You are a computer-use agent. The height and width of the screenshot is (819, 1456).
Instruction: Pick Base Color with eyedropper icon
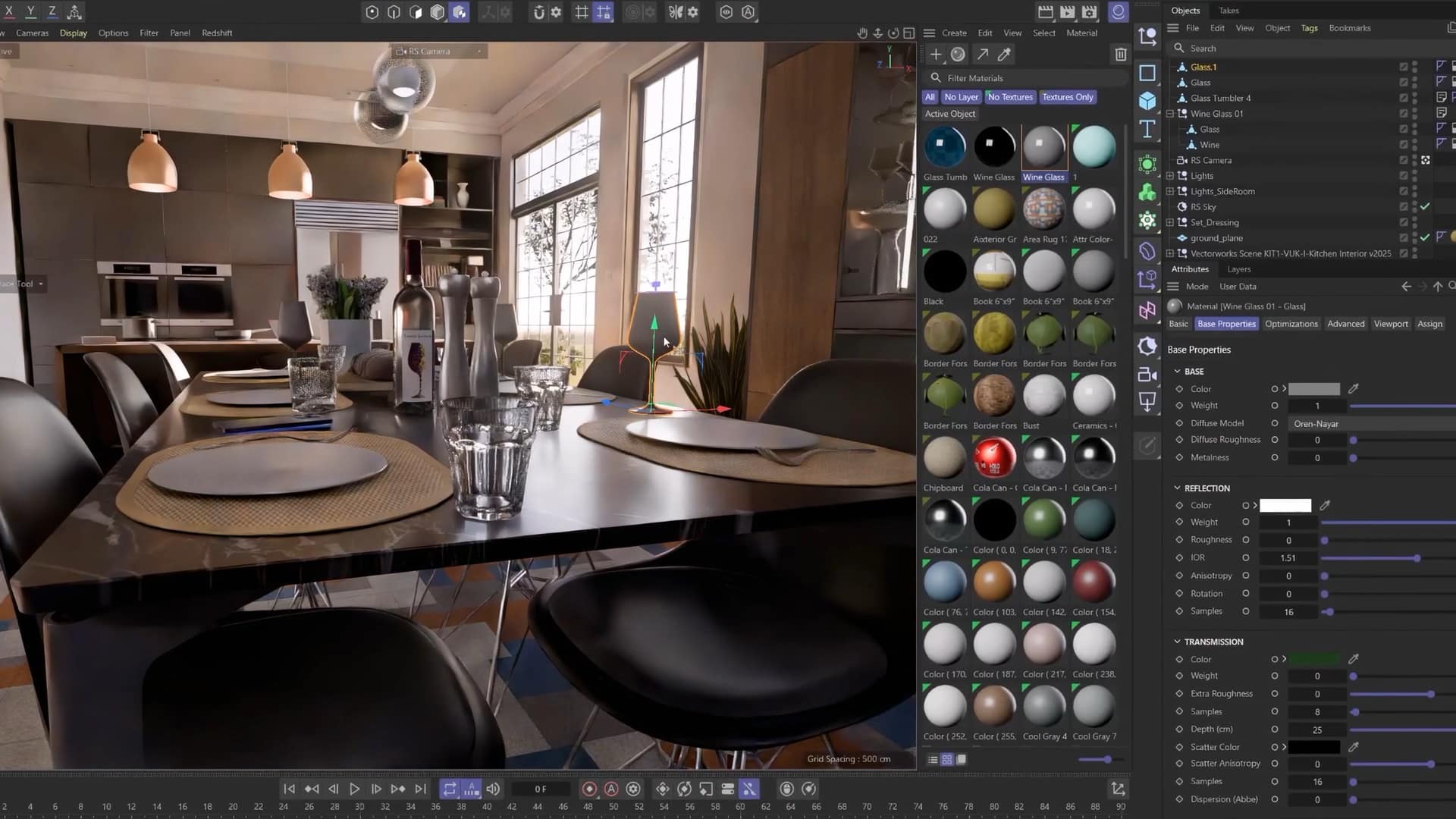[x=1353, y=389]
